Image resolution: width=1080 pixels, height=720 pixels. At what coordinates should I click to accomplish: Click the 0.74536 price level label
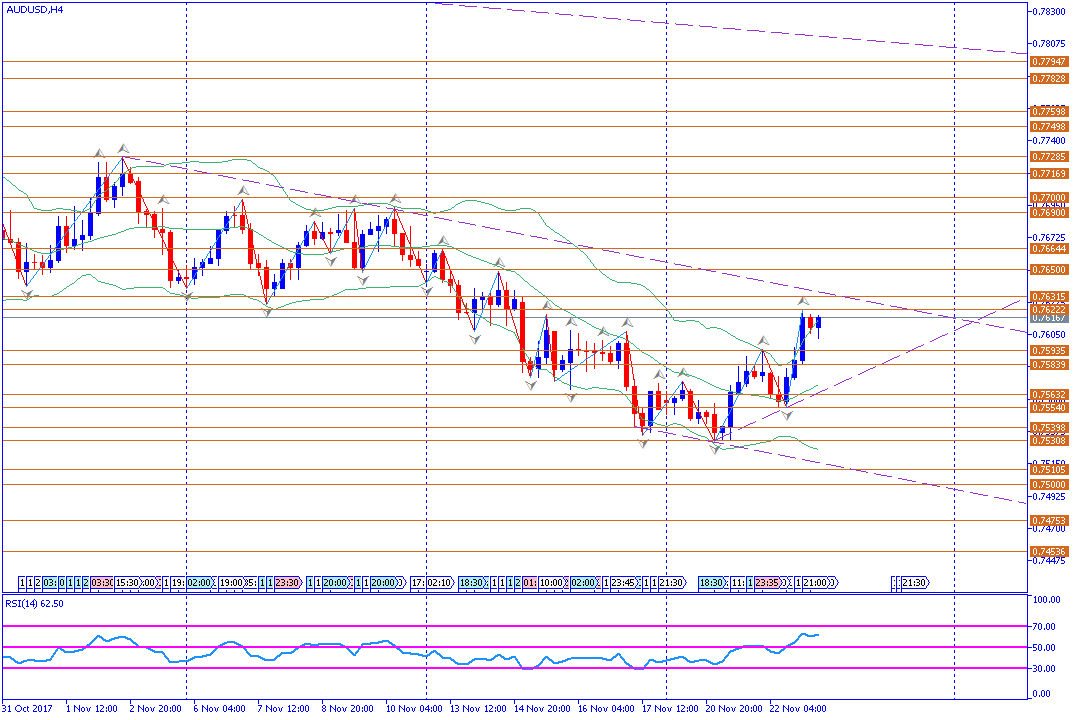[x=1049, y=552]
